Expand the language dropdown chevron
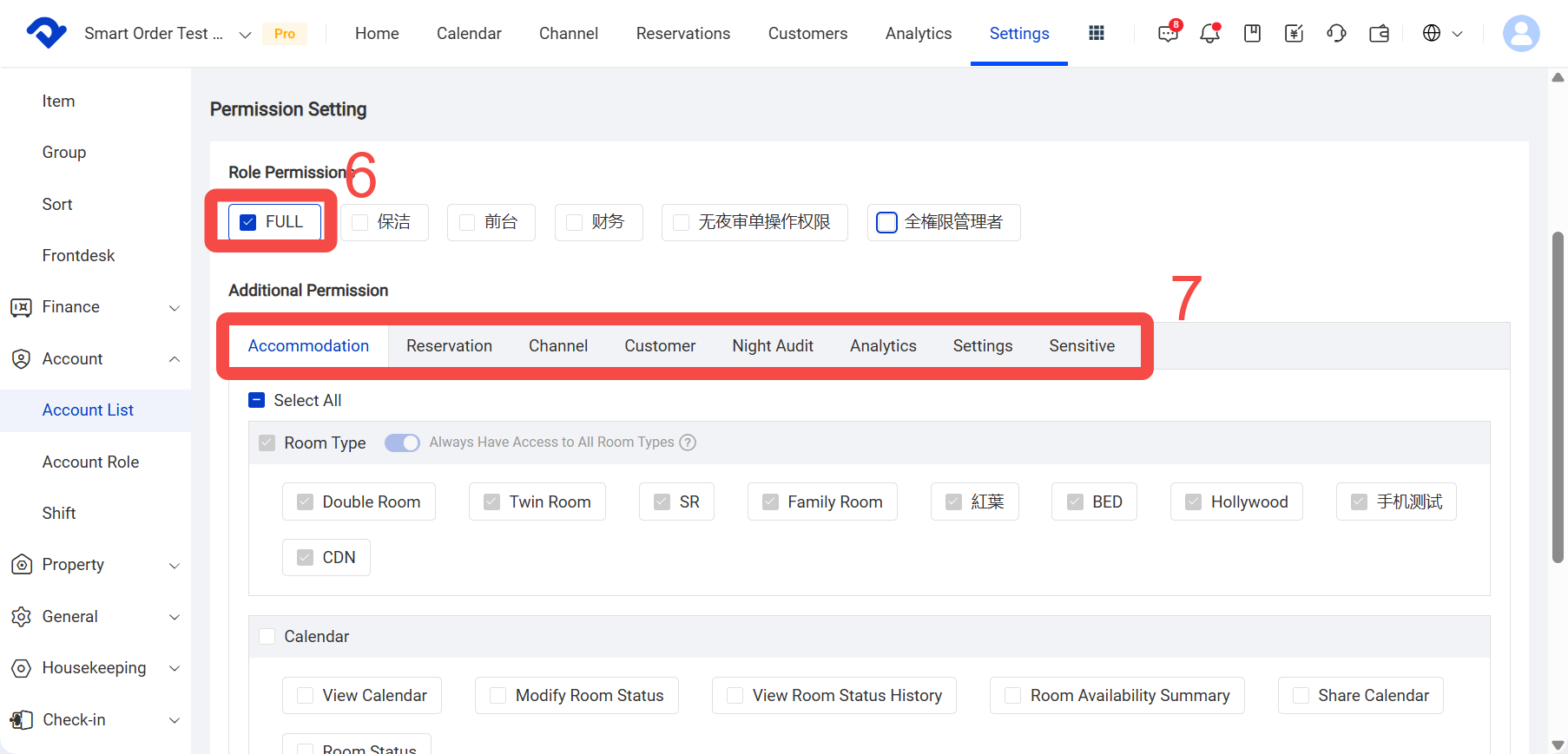Screen dimensions: 1568x754 pos(1458,34)
